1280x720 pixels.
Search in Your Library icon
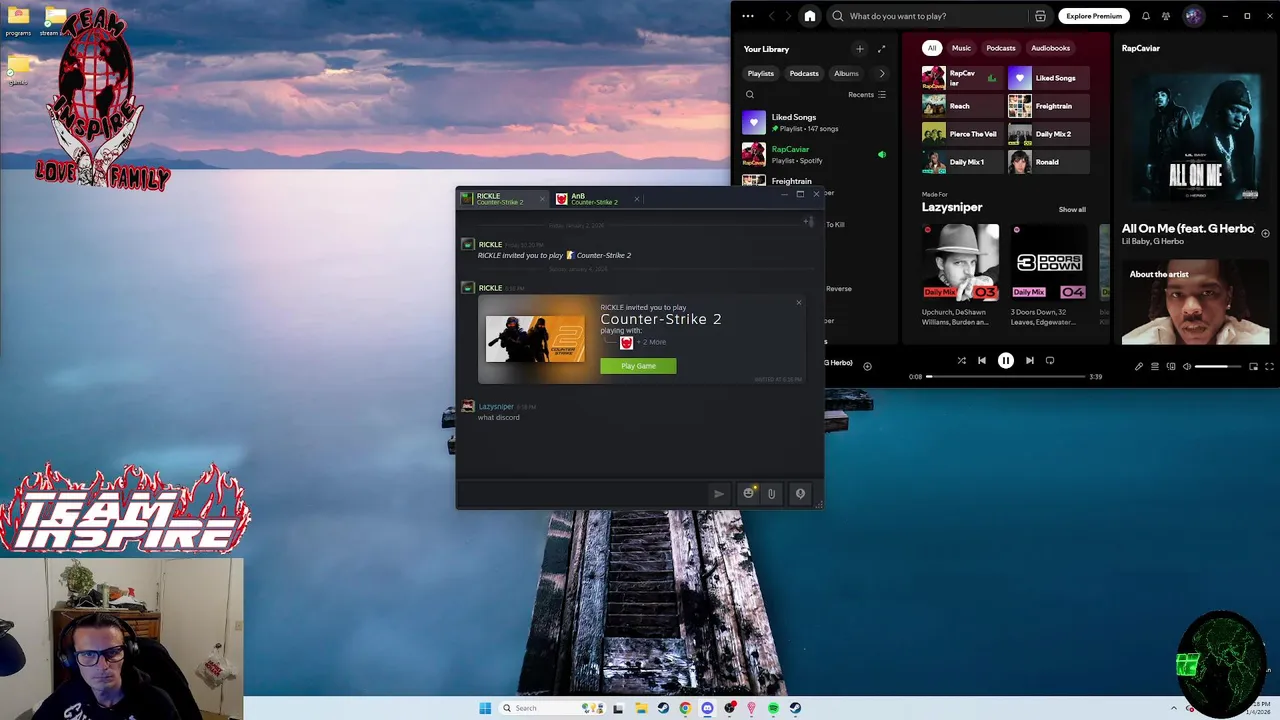[750, 95]
